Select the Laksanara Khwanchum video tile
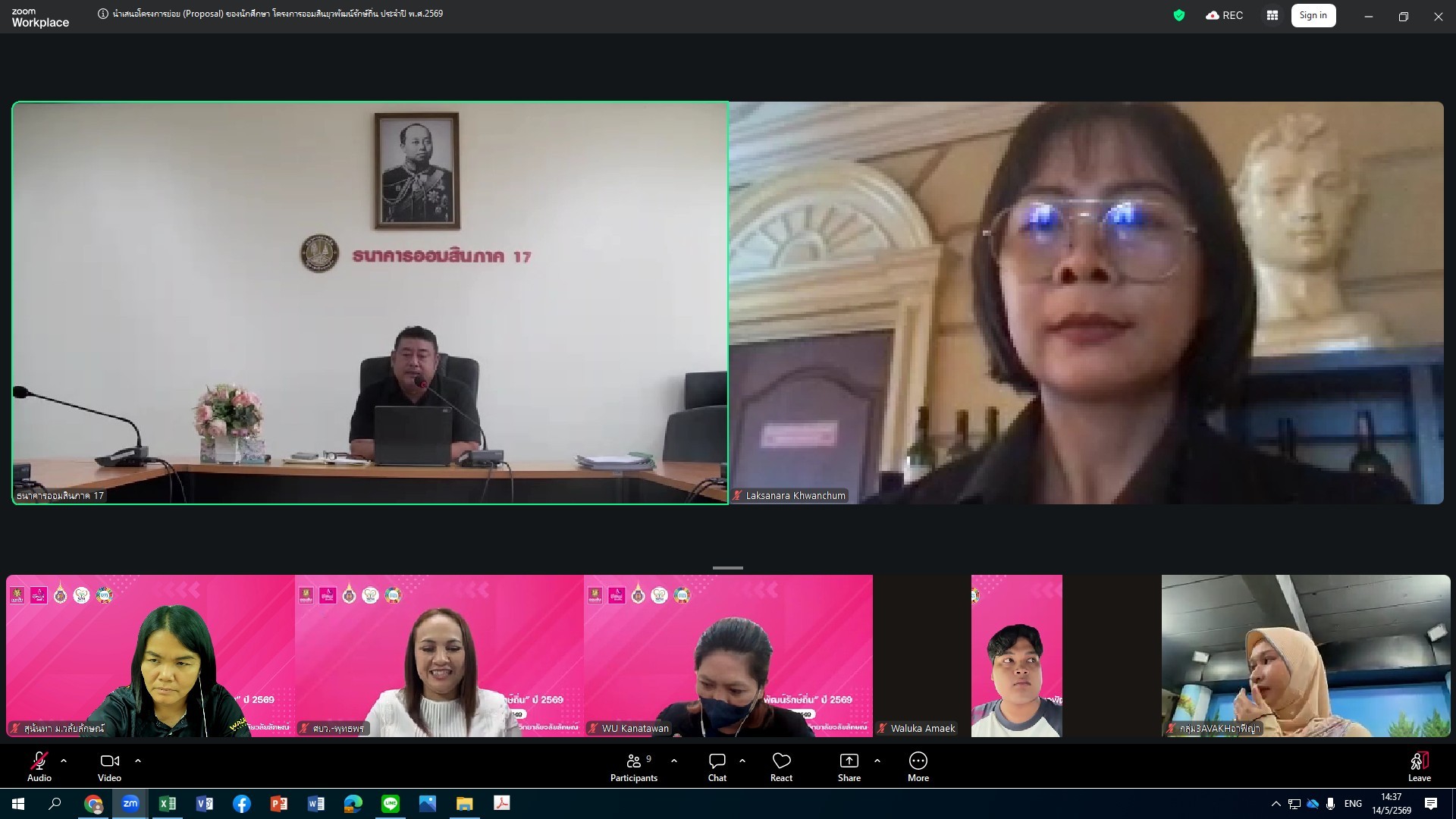The height and width of the screenshot is (819, 1456). click(x=1086, y=303)
